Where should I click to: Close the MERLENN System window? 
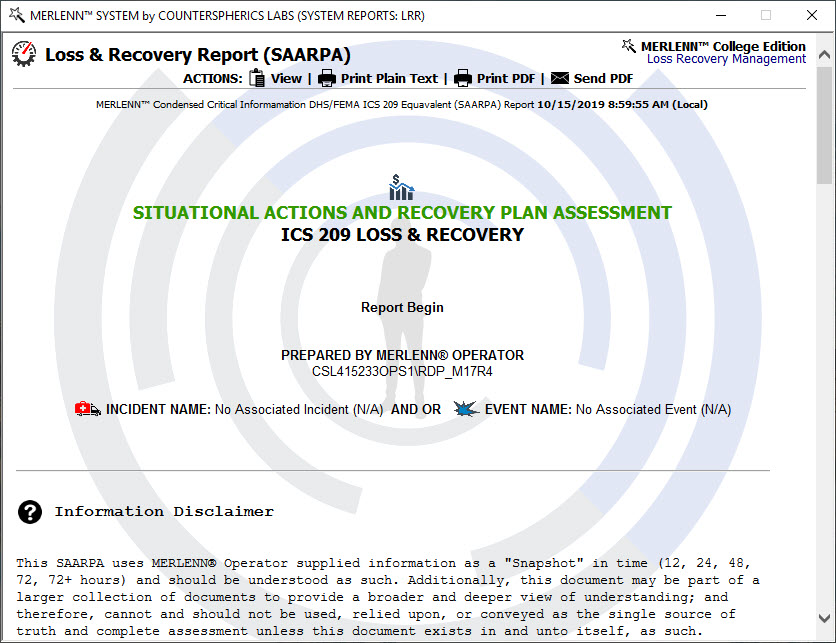[811, 15]
